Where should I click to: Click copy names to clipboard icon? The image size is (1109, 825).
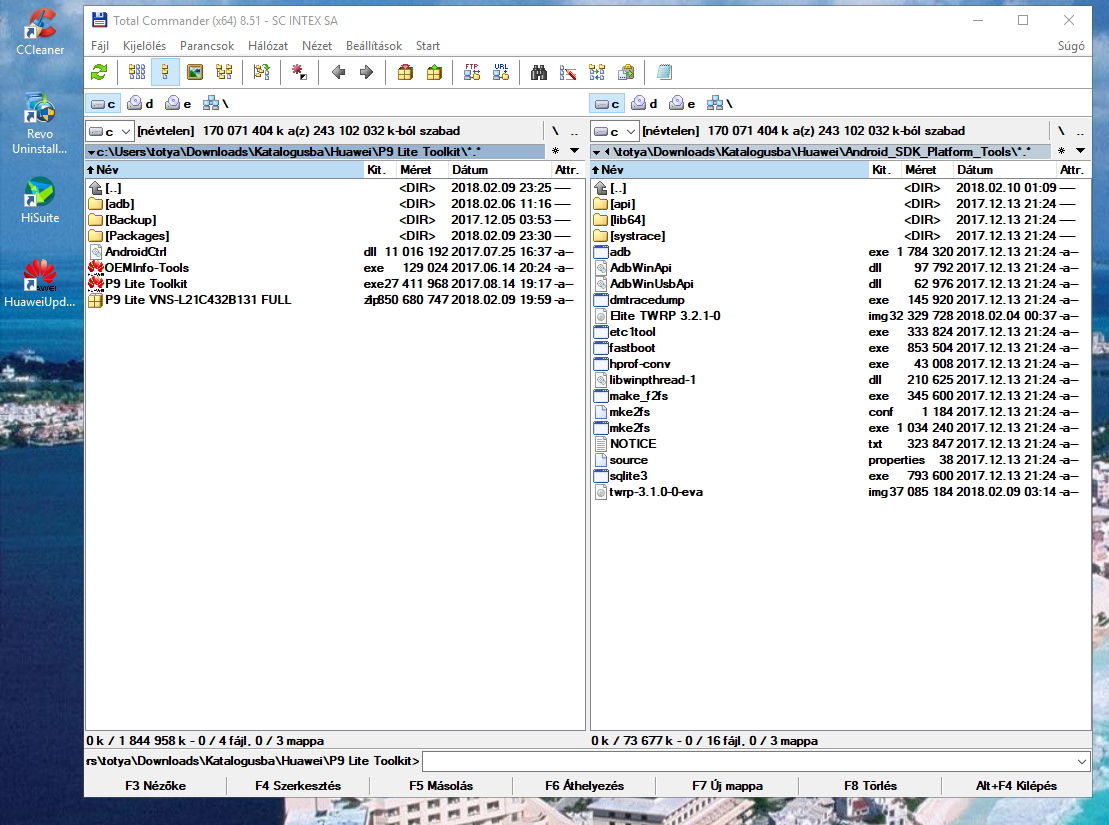tap(626, 72)
